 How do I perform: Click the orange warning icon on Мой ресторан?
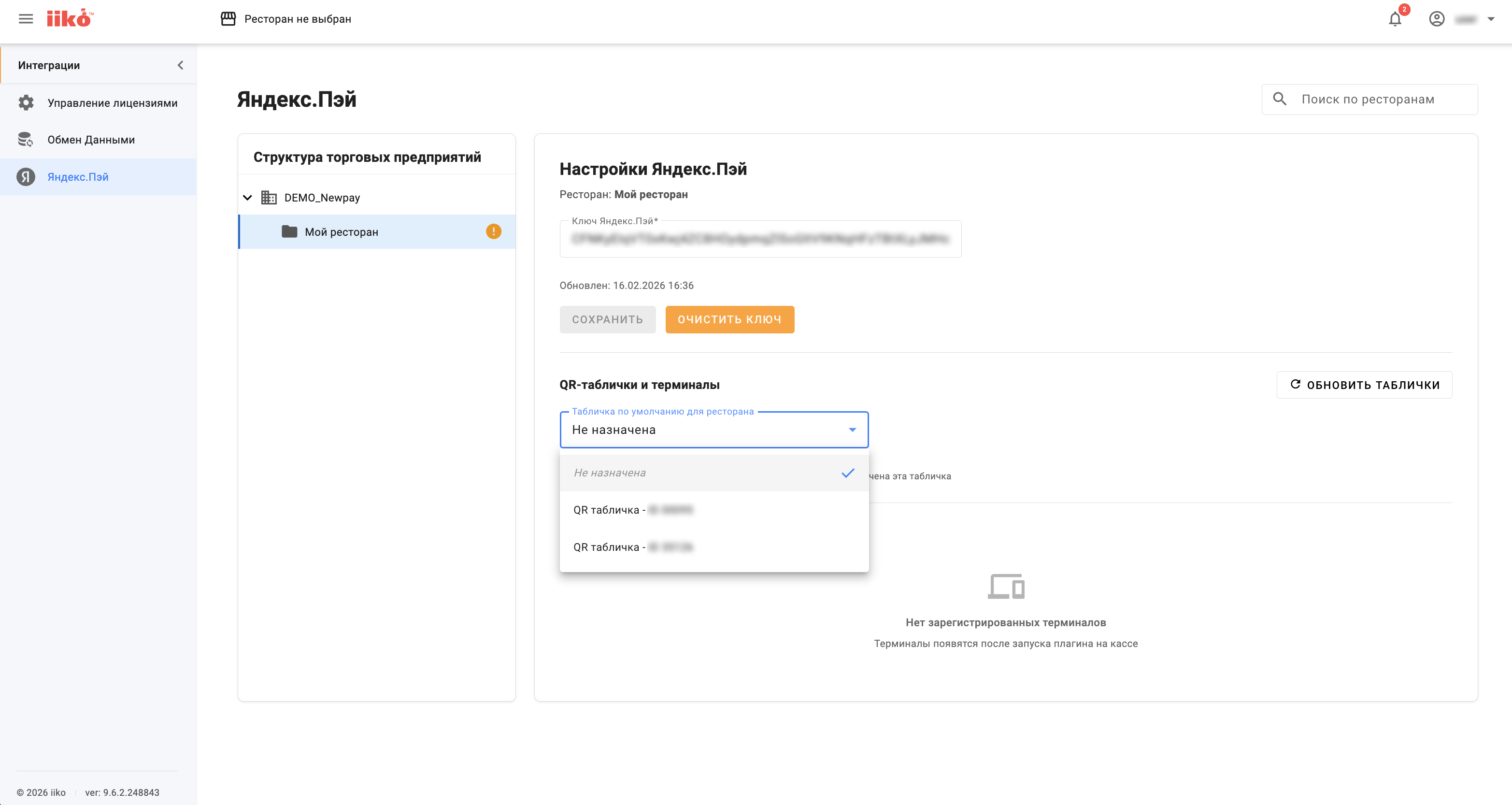[x=494, y=231]
